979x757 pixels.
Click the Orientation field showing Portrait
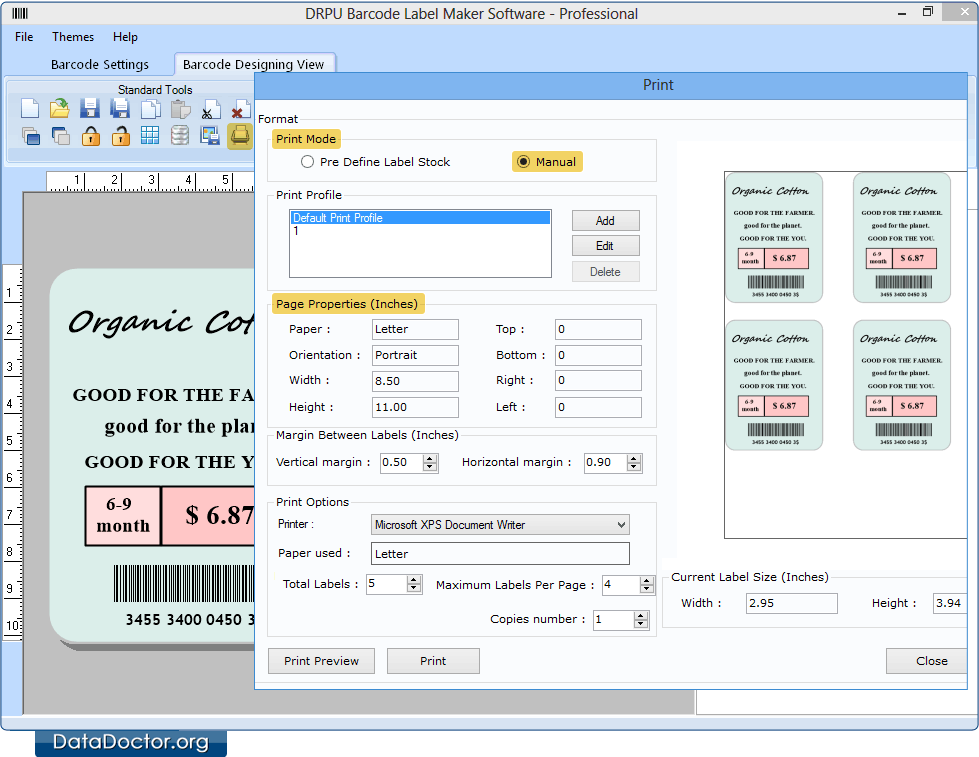415,355
